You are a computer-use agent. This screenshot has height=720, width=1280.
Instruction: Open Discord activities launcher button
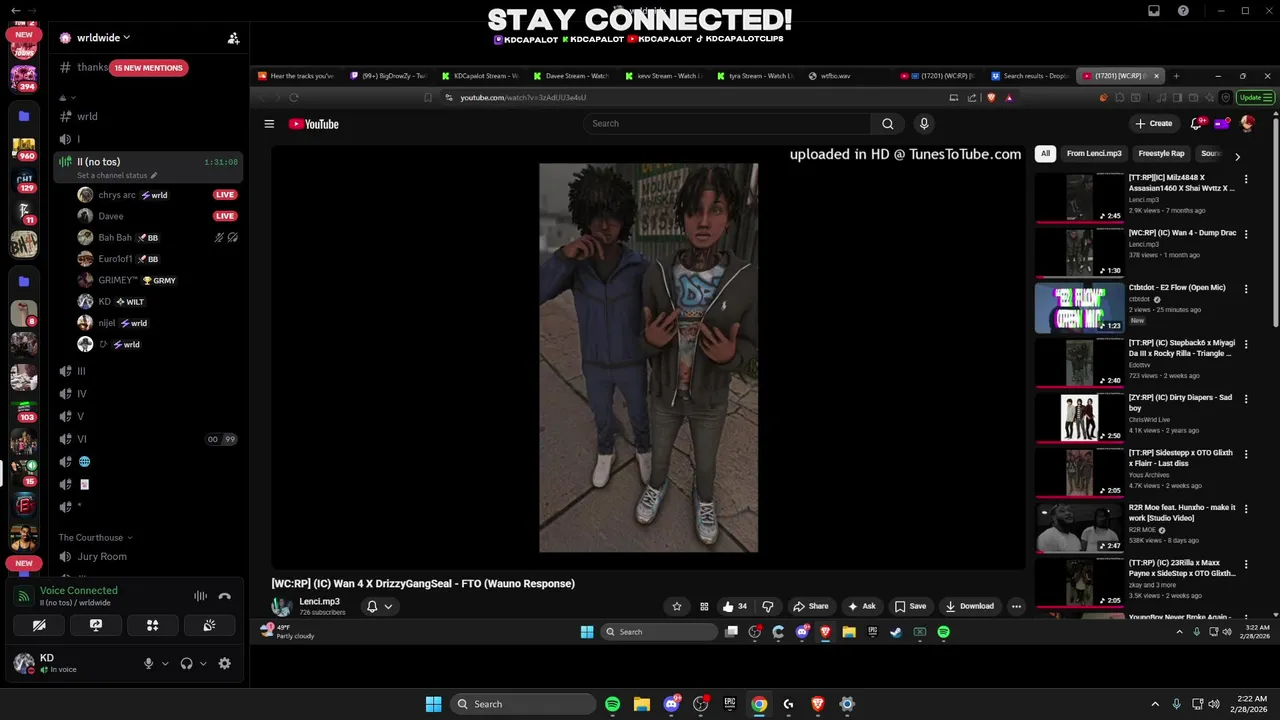(153, 625)
